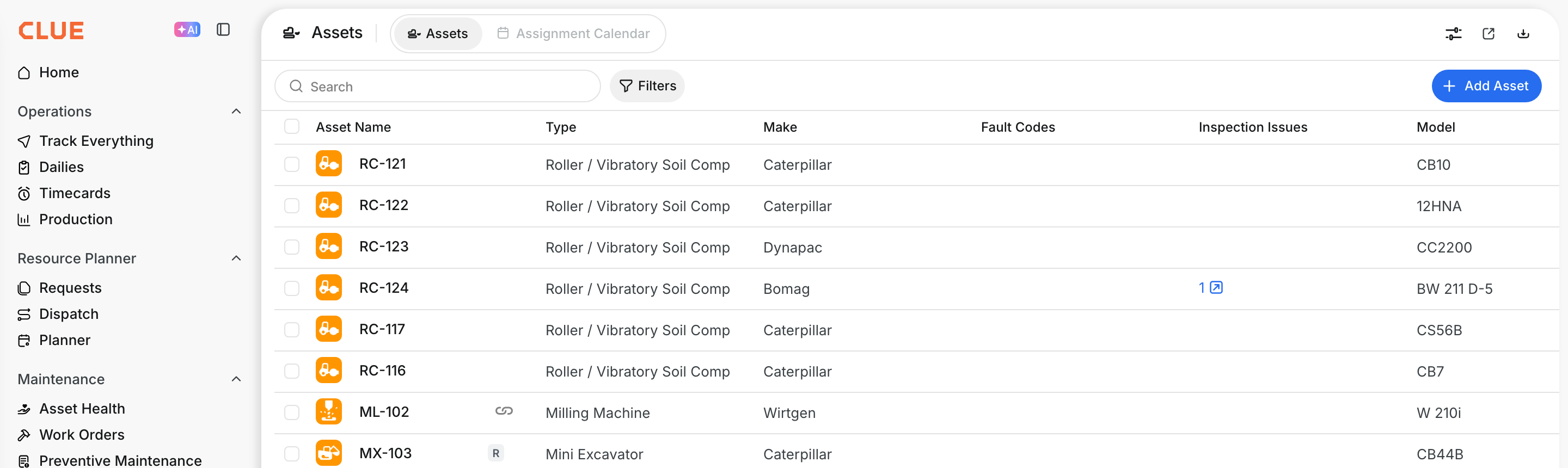1568x468 pixels.
Task: Open the AI assistant badge
Action: pos(187,29)
